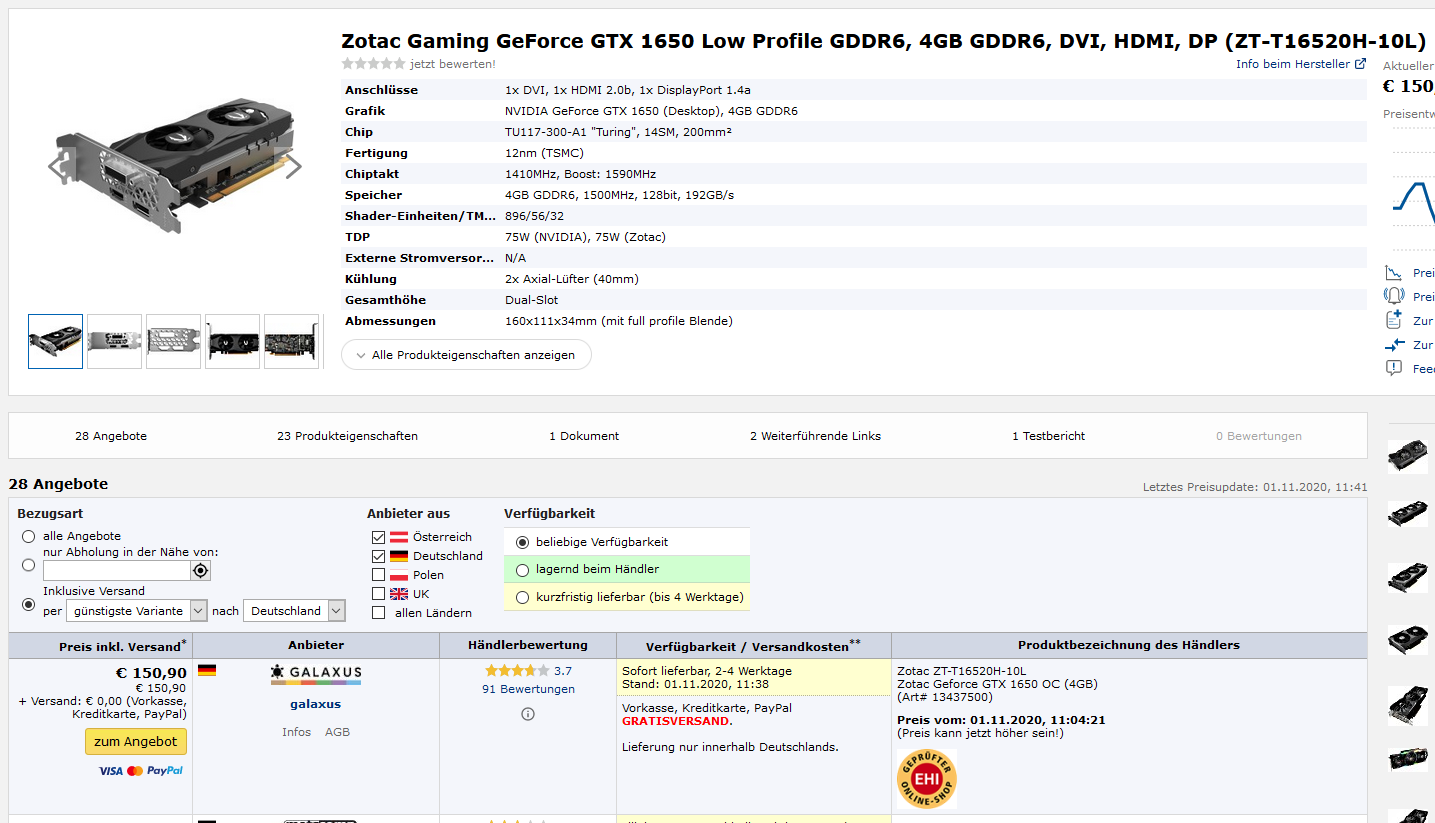
Task: Click the 'zum Angebot' button
Action: coord(136,742)
